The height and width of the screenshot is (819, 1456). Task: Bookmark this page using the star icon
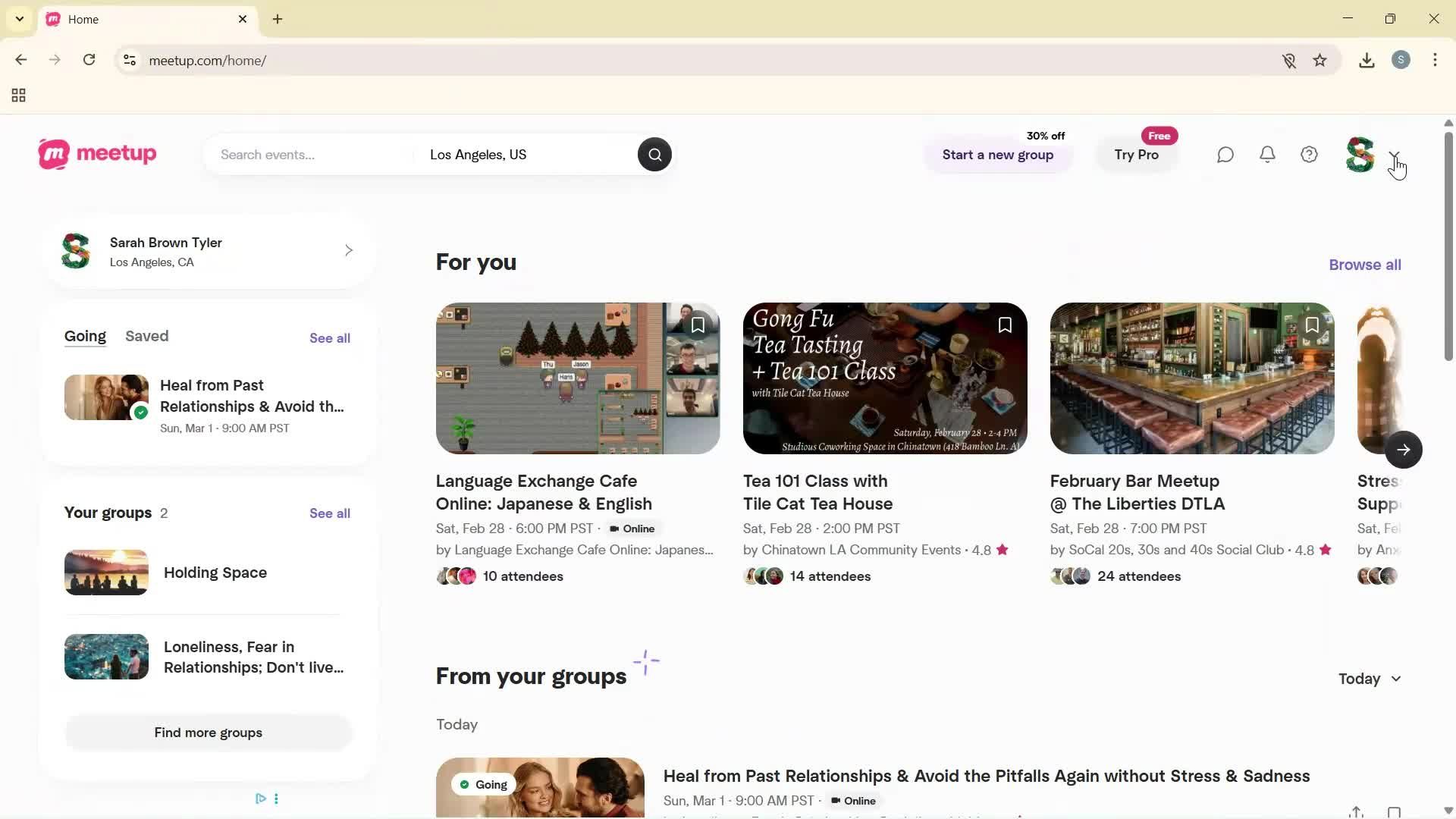1320,60
